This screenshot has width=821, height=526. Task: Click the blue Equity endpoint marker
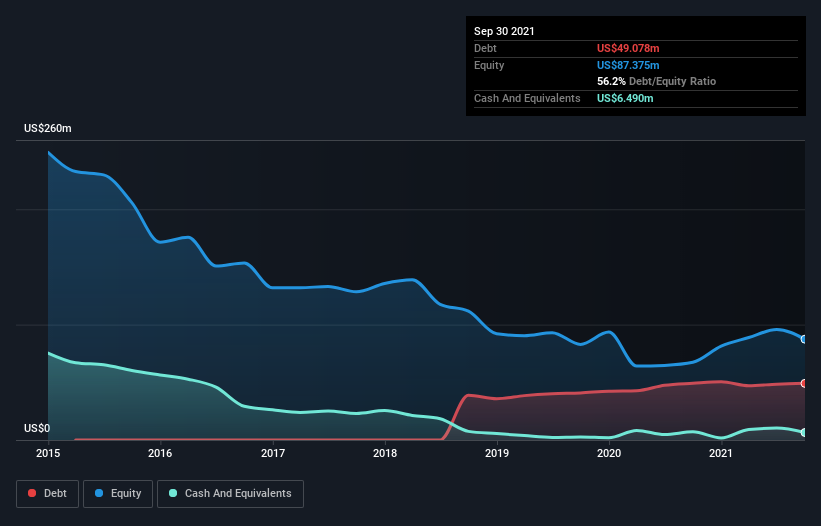[804, 339]
